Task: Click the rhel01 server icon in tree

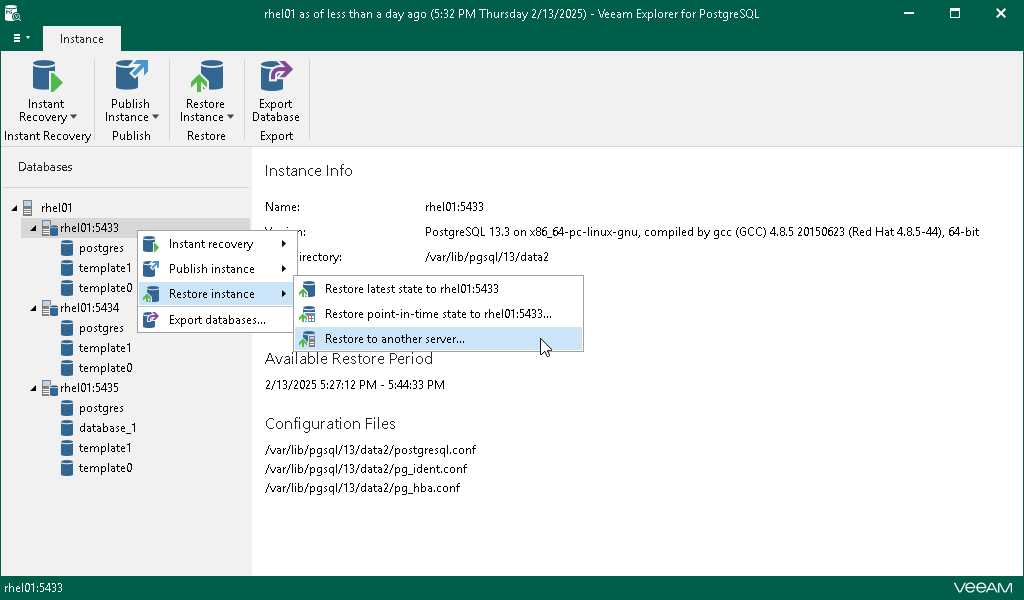Action: [29, 208]
